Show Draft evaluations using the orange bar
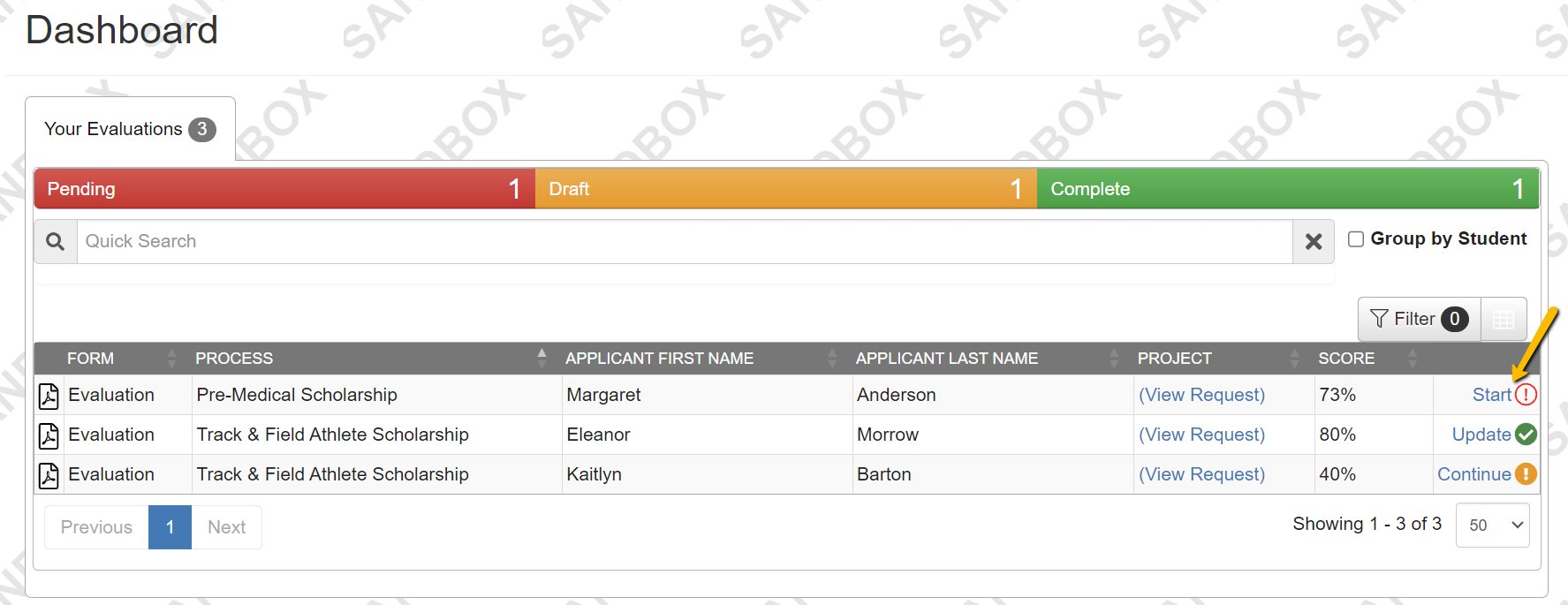This screenshot has width=1568, height=605. (x=785, y=189)
